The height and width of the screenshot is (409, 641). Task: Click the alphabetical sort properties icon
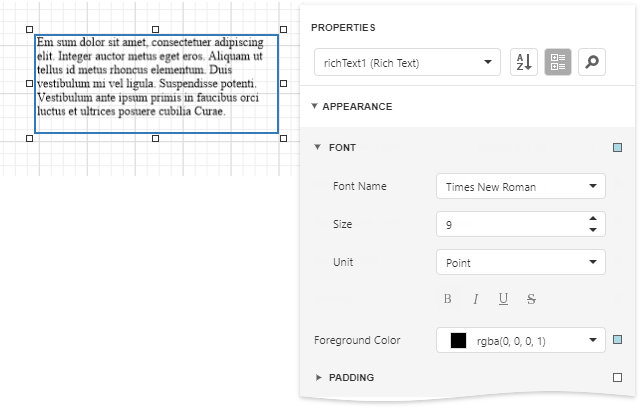pos(524,62)
